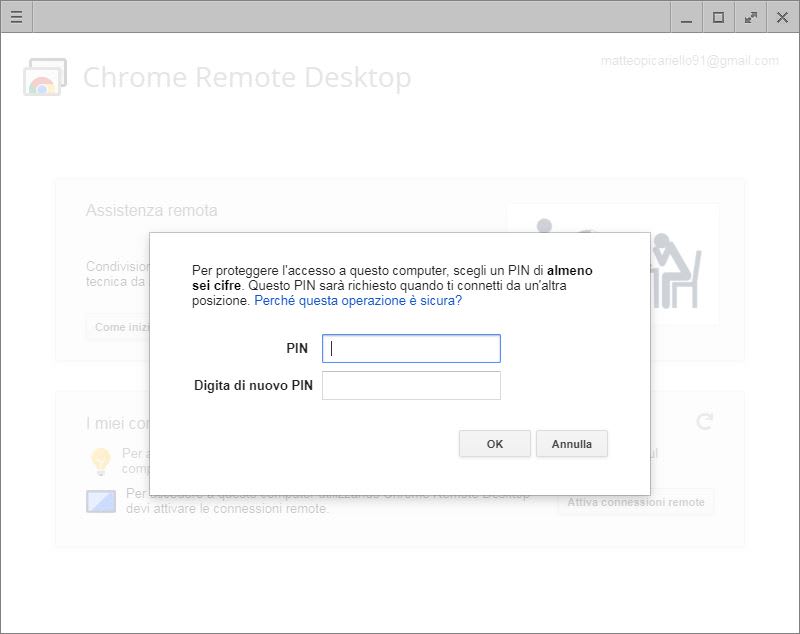Open 'Perché questa operazione è sicura?' link
The image size is (800, 634).
[x=358, y=300]
